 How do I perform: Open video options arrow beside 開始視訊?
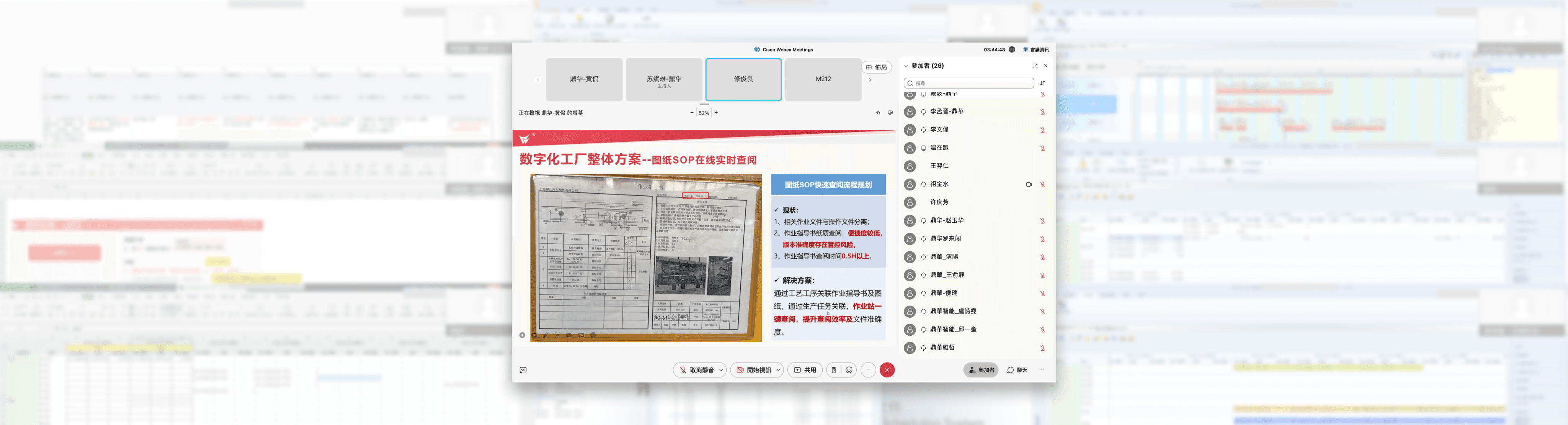pyautogui.click(x=779, y=370)
